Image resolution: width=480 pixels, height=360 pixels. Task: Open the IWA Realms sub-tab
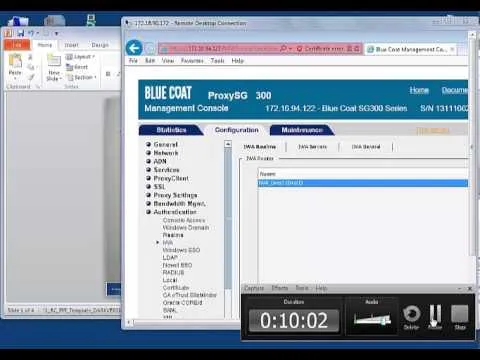point(260,147)
